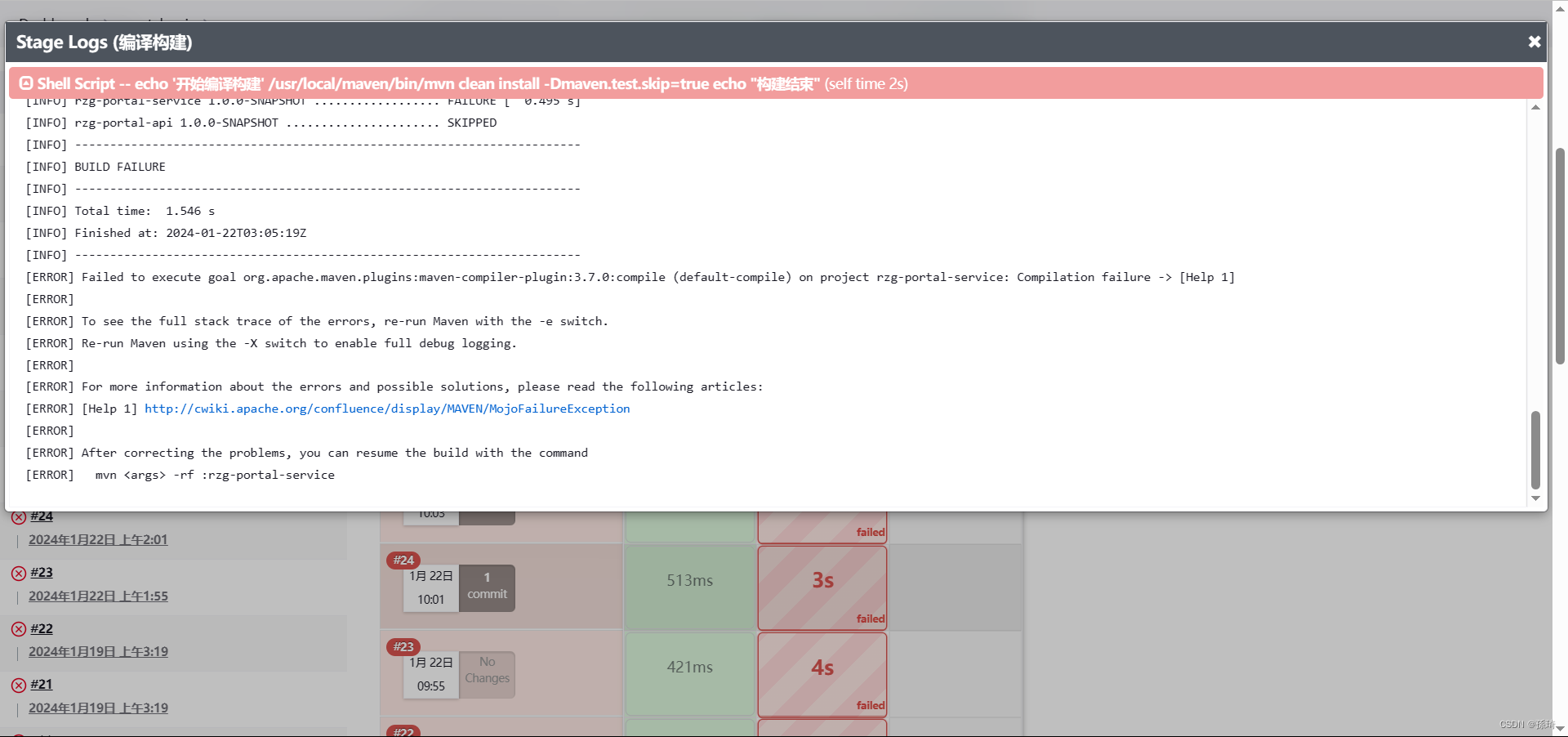The image size is (1568, 737).
Task: Collapse the Shell Script log section
Action: (26, 83)
